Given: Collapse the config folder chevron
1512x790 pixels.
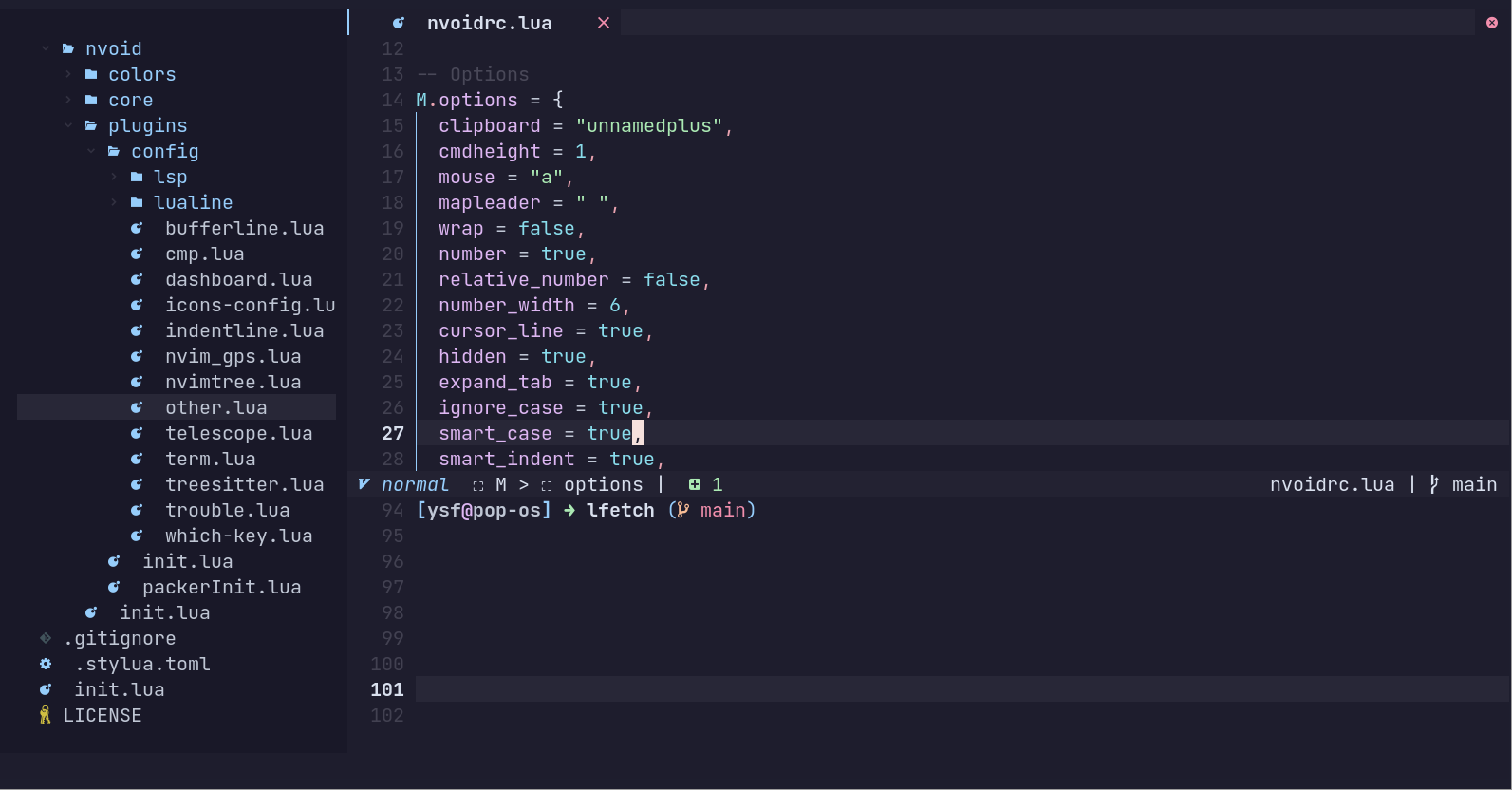Looking at the screenshot, I should coord(91,151).
